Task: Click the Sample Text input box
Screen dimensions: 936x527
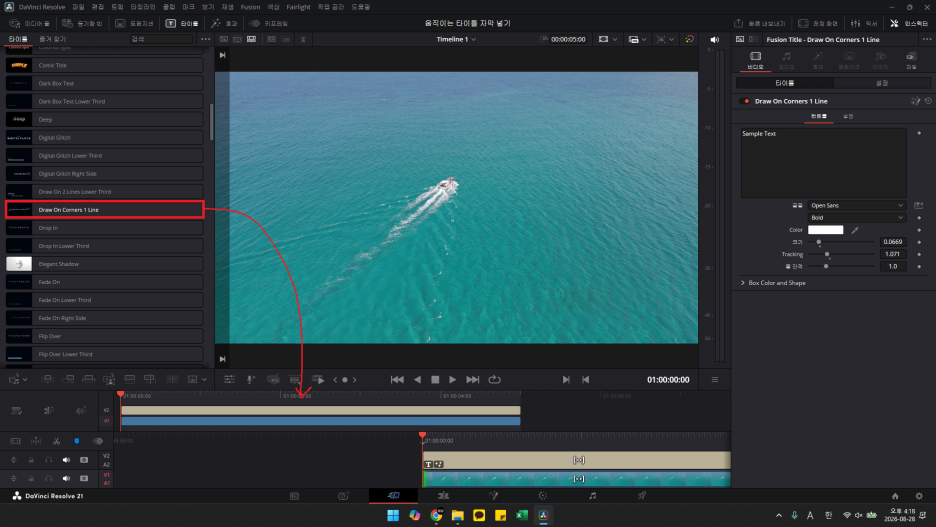Action: pos(824,162)
